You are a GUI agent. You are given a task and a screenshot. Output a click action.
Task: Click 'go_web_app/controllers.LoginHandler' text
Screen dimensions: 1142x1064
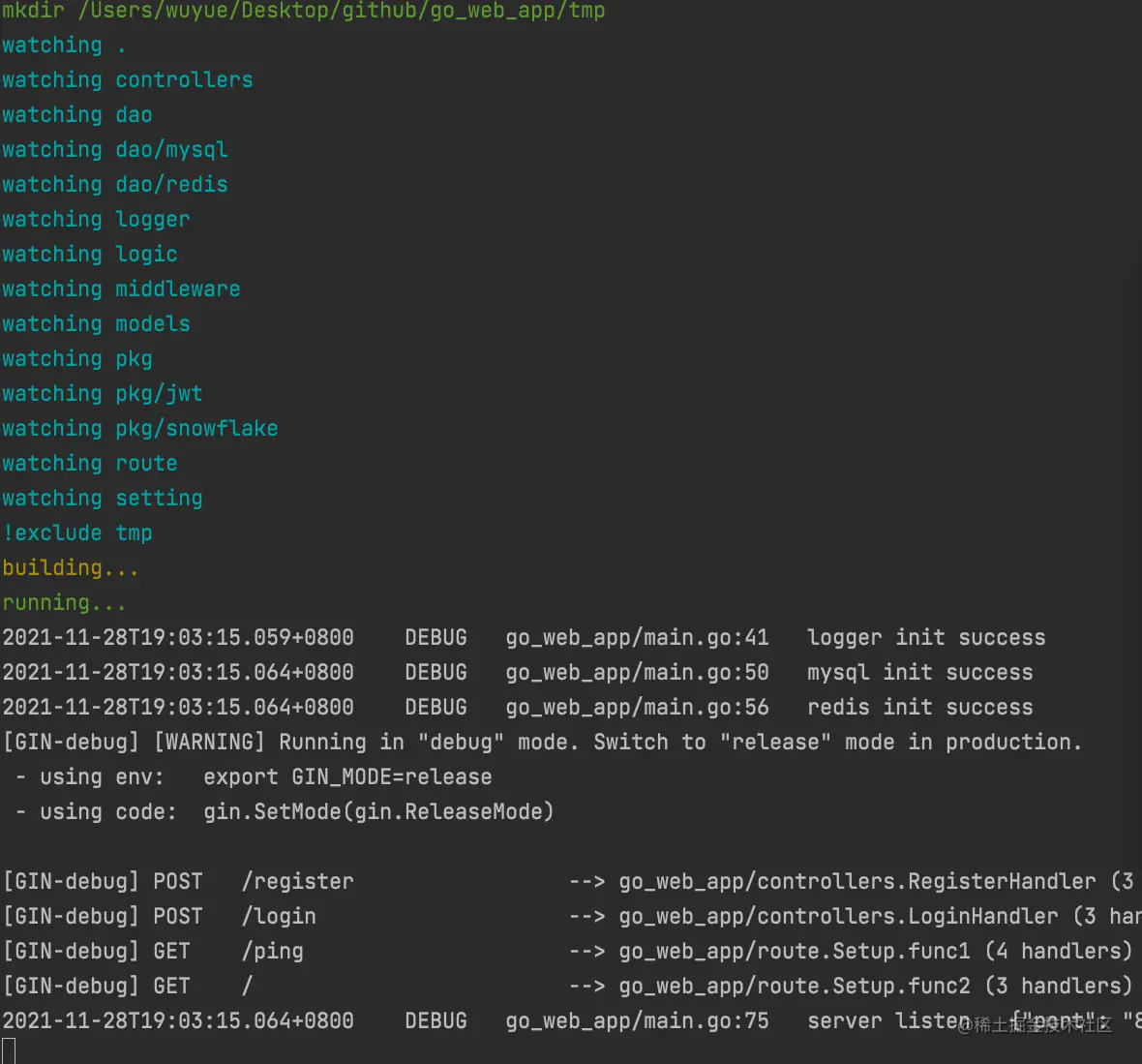pos(838,917)
